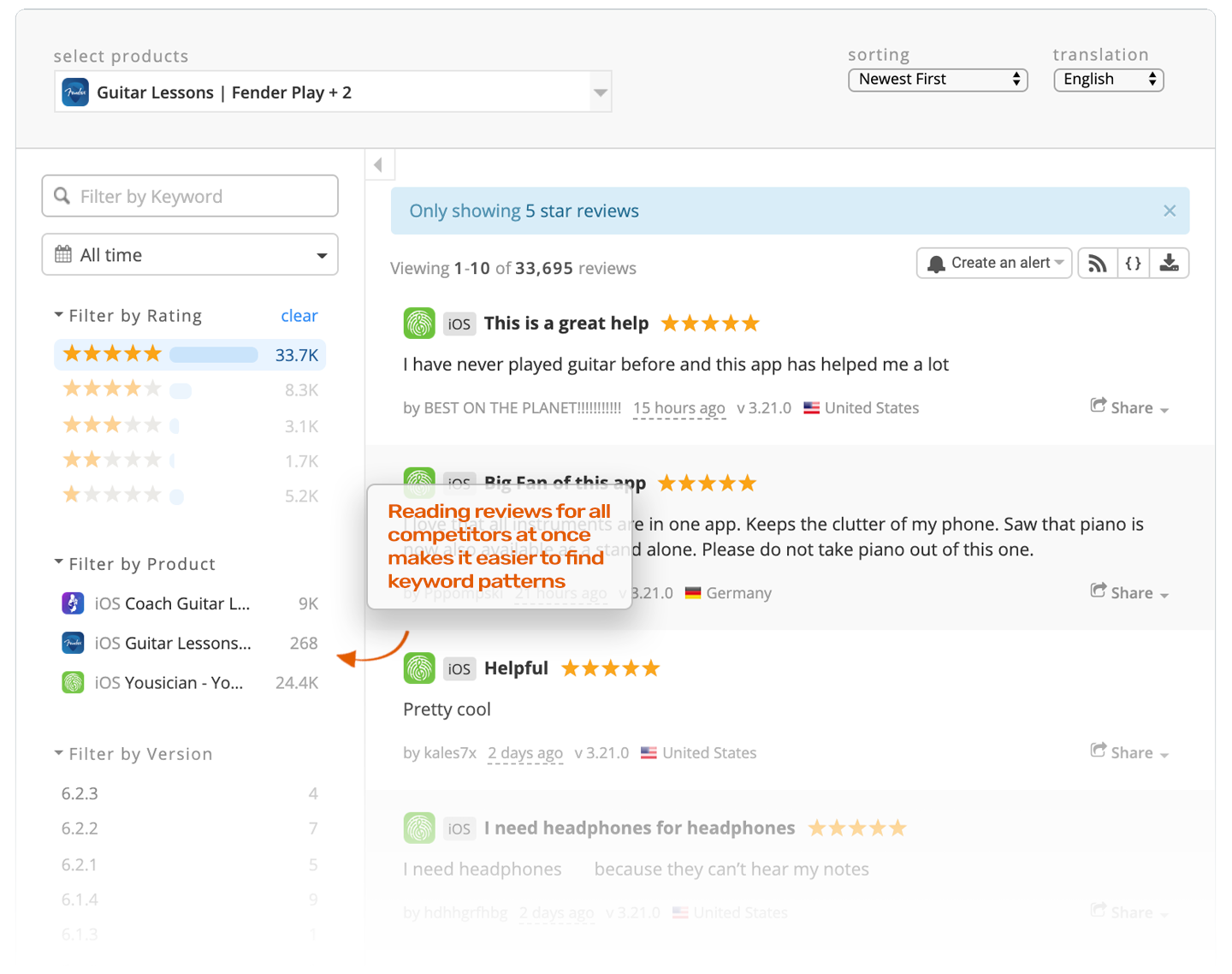This screenshot has height=974, width=1232.
Task: Clear the rating filter
Action: [299, 316]
